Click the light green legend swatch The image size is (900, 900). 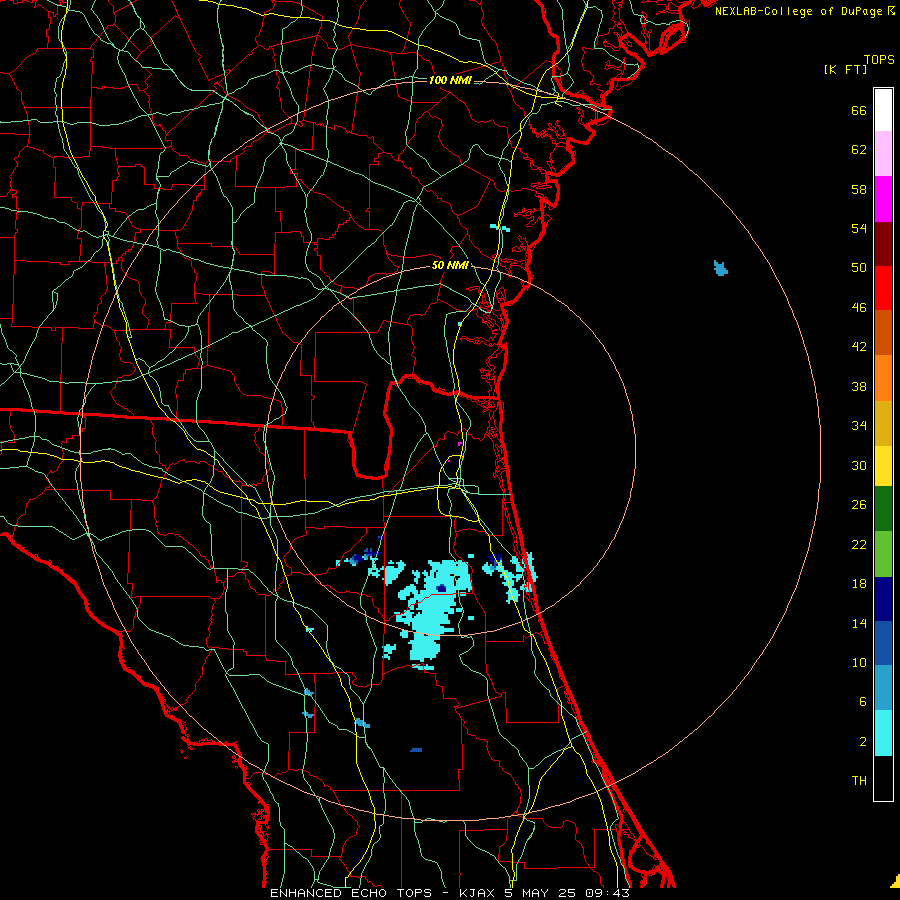(883, 554)
